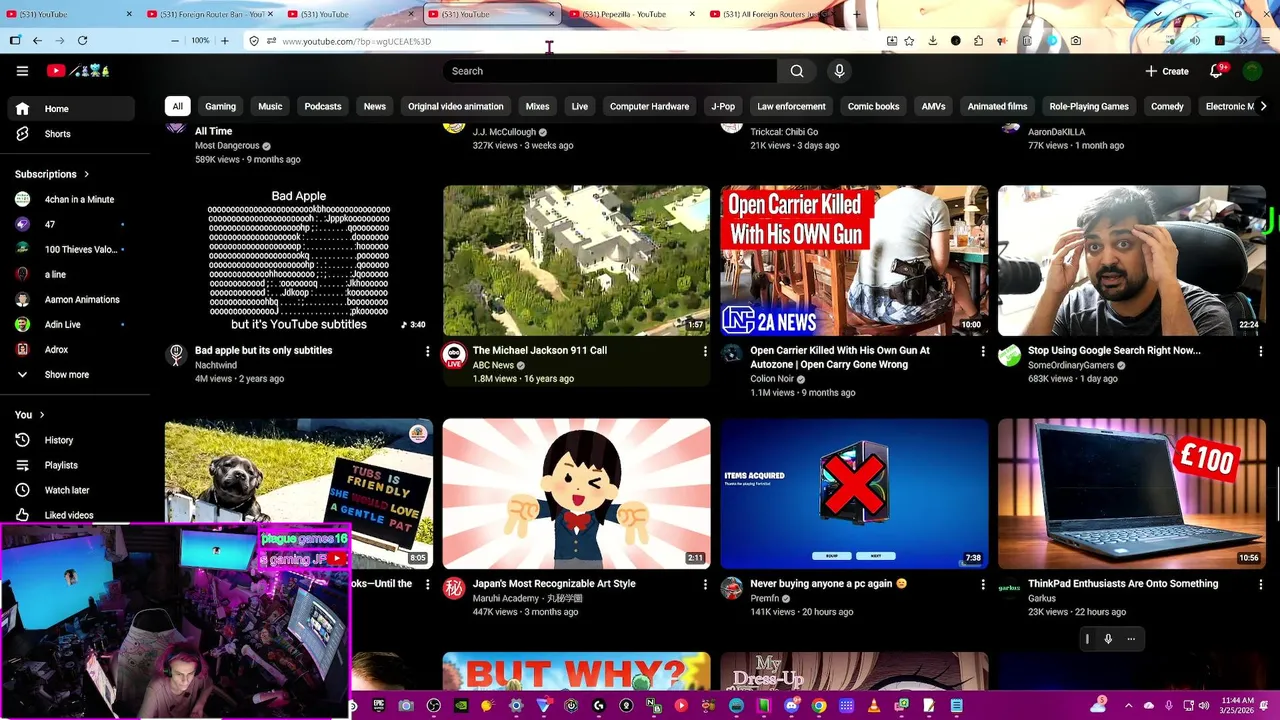
Task: Open the notifications bell
Action: 1216,71
